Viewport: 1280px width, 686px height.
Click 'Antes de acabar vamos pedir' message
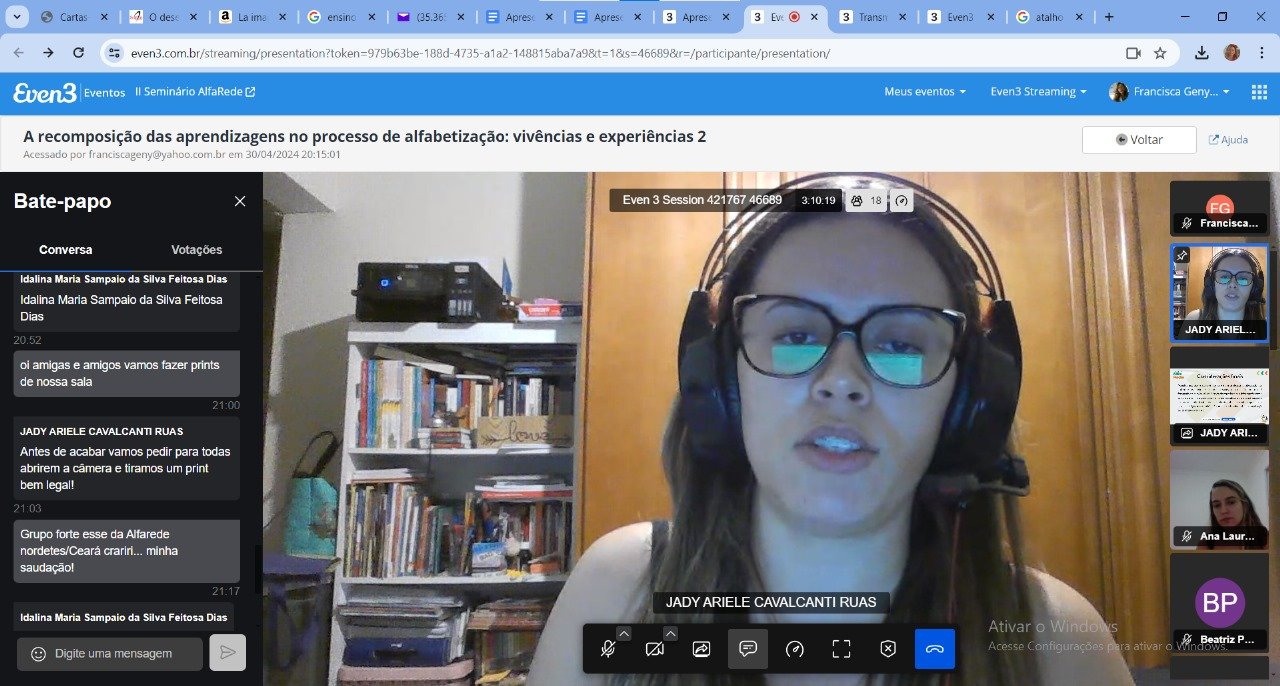point(125,468)
